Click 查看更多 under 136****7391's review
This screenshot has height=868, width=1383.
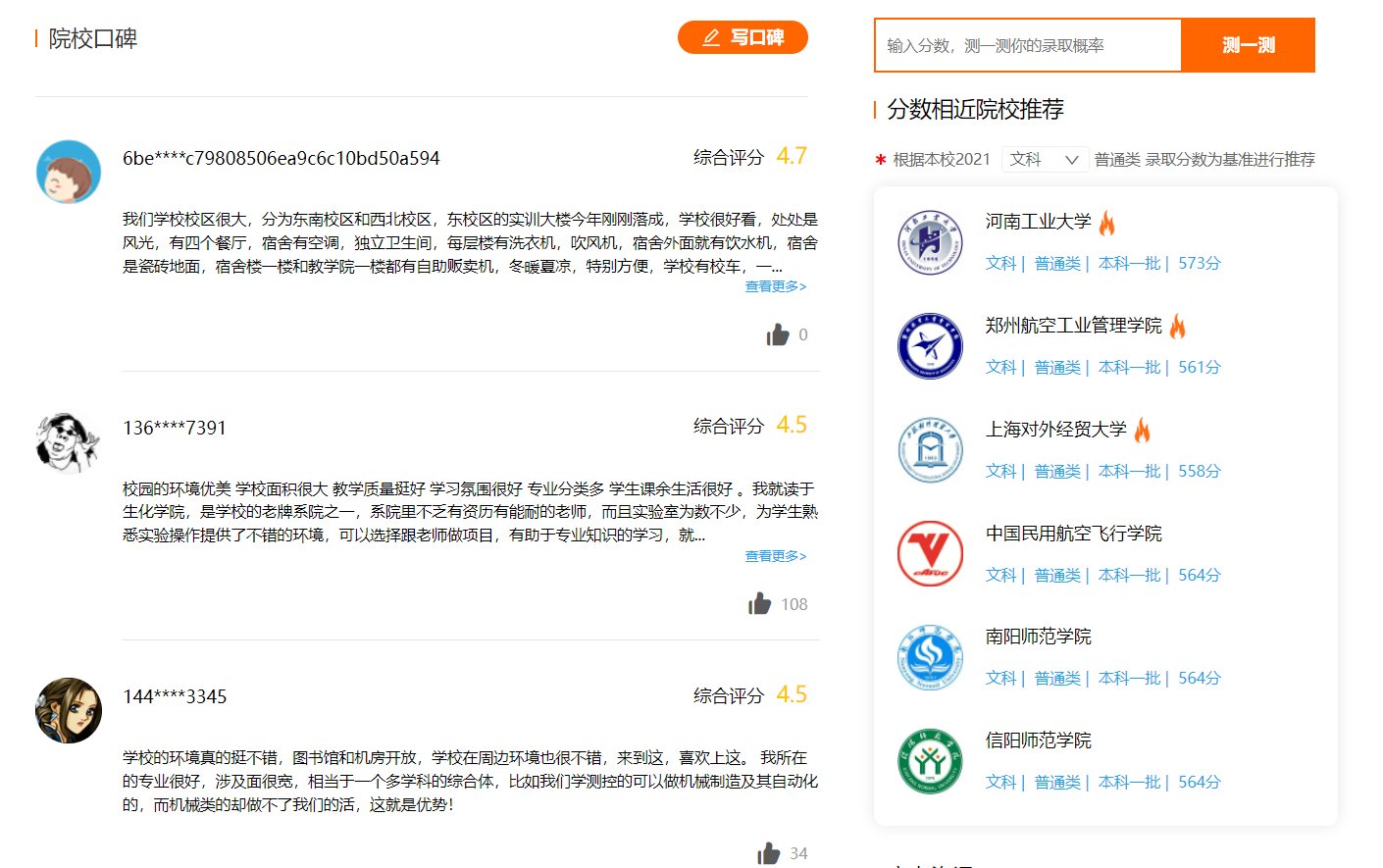774,555
